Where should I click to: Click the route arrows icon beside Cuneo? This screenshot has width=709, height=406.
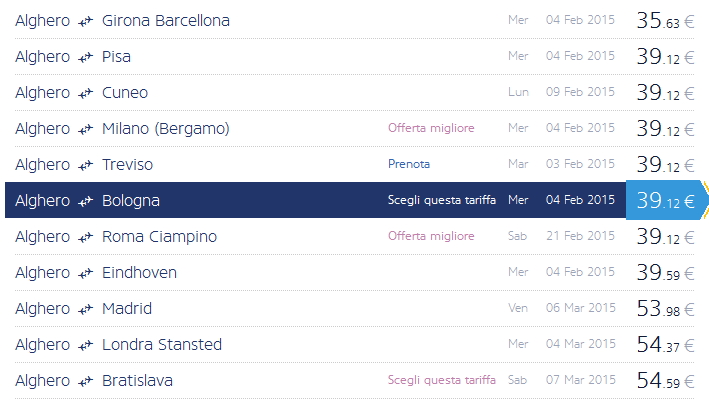tap(86, 93)
